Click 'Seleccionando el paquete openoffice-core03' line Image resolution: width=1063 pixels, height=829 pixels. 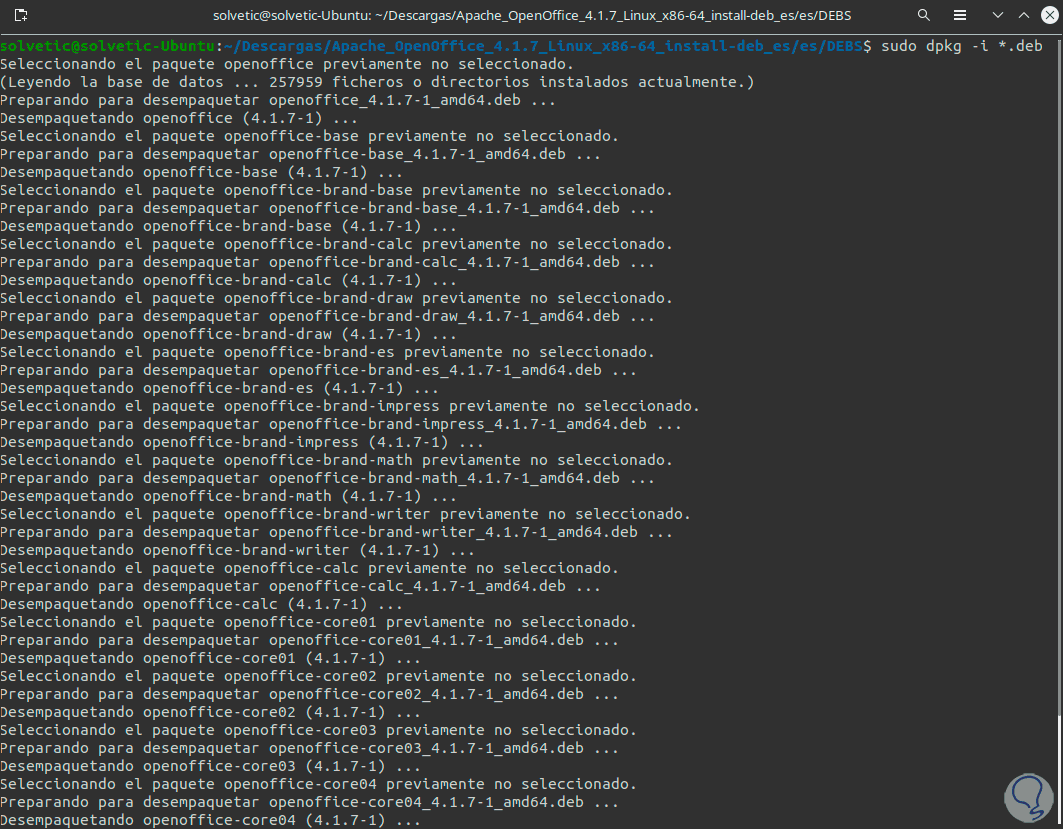pyautogui.click(x=319, y=730)
